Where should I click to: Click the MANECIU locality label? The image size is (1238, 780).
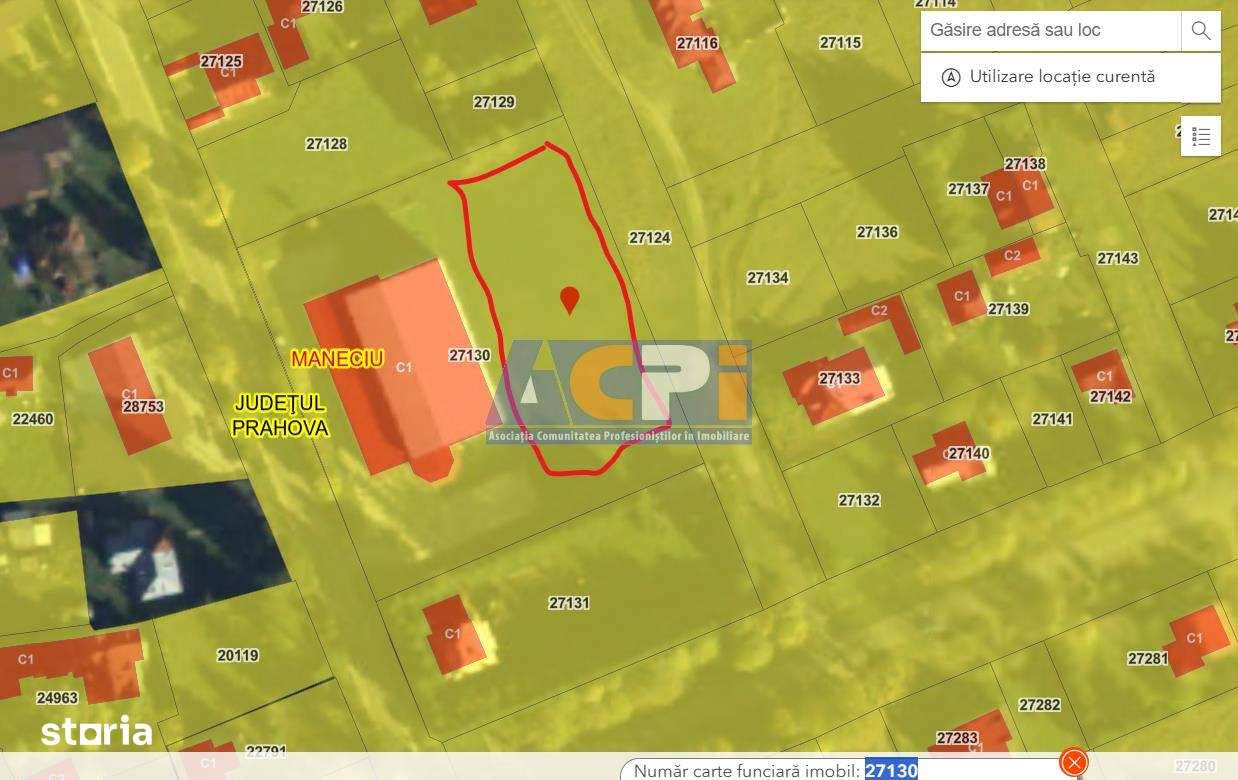pyautogui.click(x=337, y=358)
